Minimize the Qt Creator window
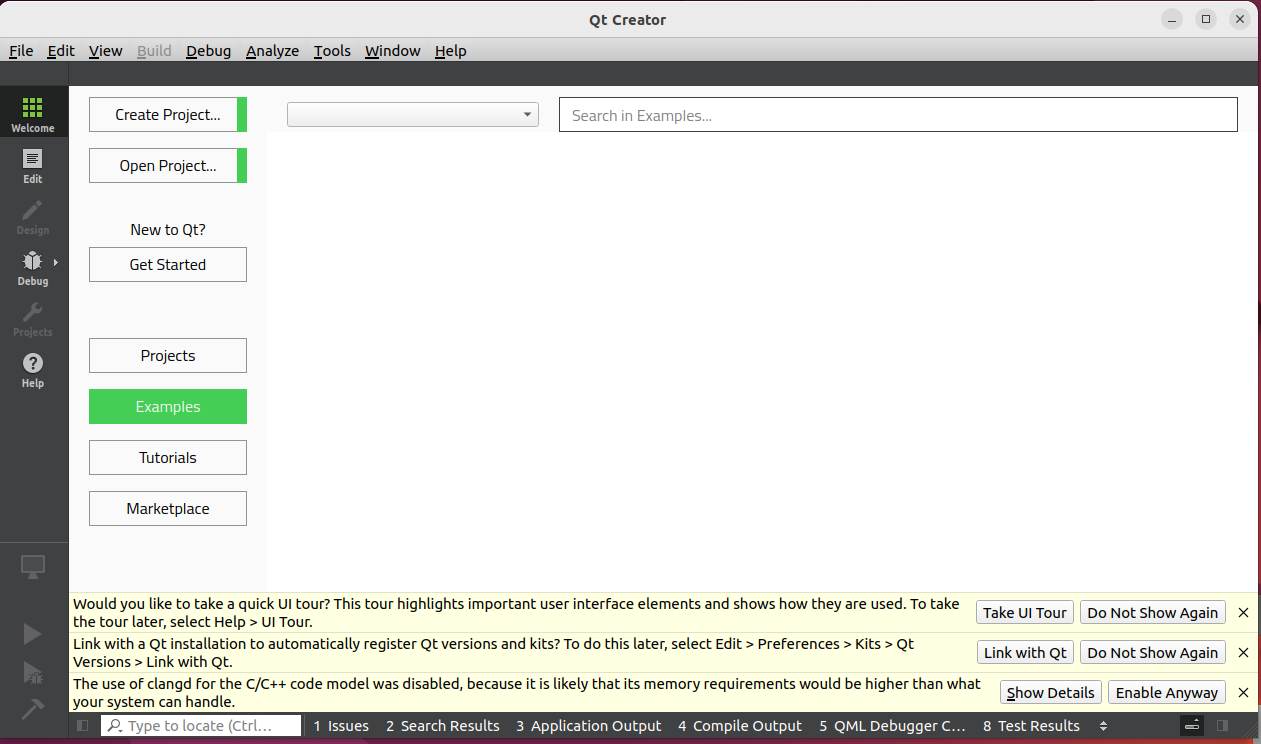Screen dimensions: 1261x744 point(1172,19)
